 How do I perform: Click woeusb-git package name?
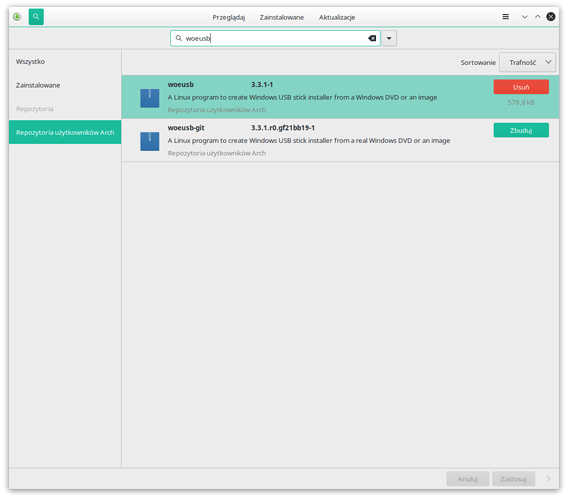186,128
